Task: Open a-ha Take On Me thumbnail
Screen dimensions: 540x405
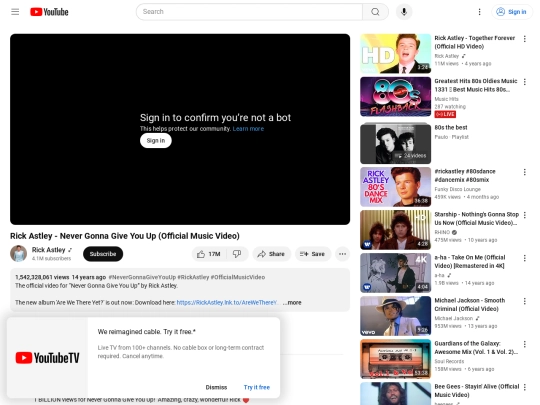Action: tap(395, 273)
